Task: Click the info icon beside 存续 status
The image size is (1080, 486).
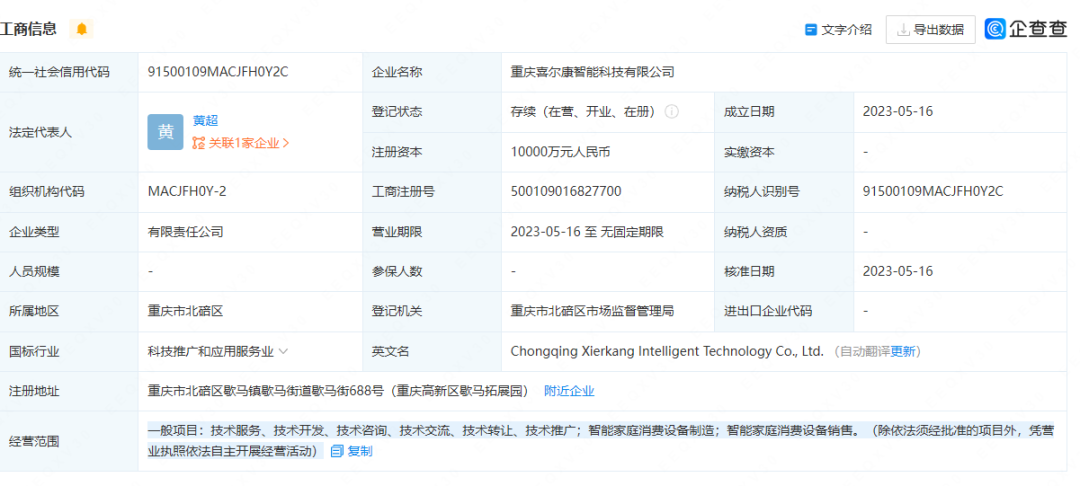Action: (x=672, y=112)
